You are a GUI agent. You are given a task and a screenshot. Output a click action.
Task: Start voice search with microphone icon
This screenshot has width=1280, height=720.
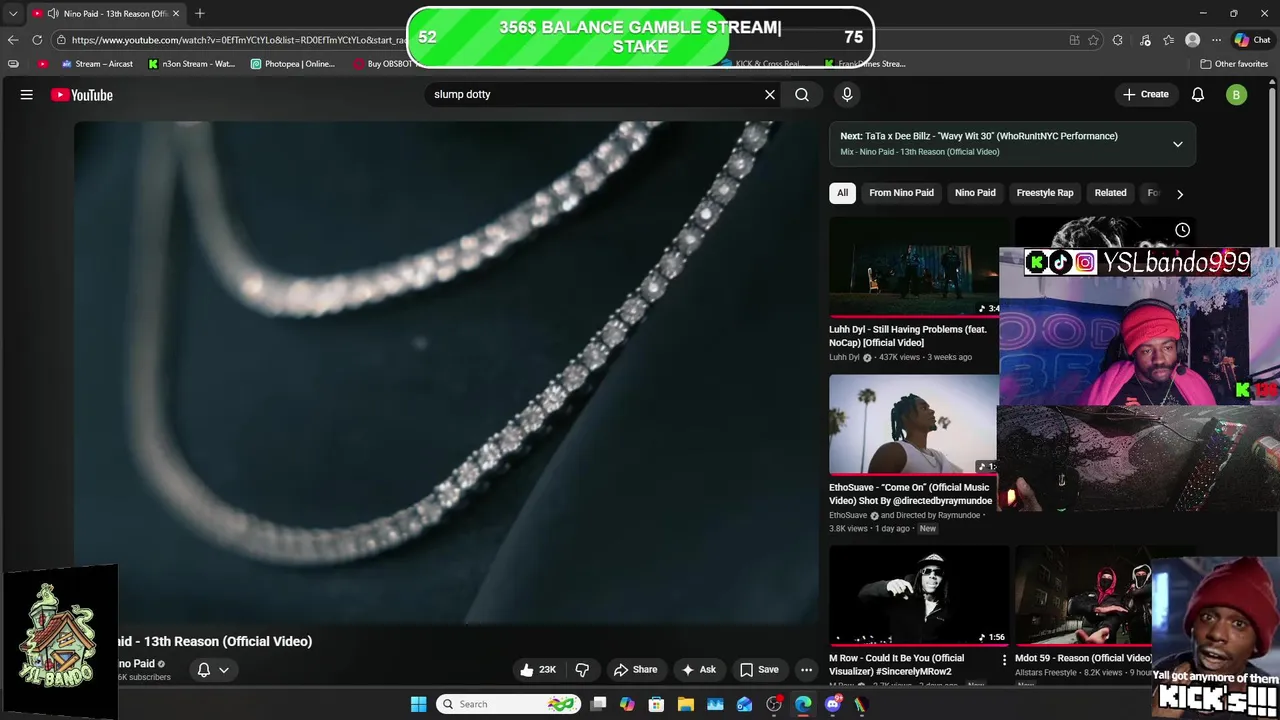[x=847, y=95]
